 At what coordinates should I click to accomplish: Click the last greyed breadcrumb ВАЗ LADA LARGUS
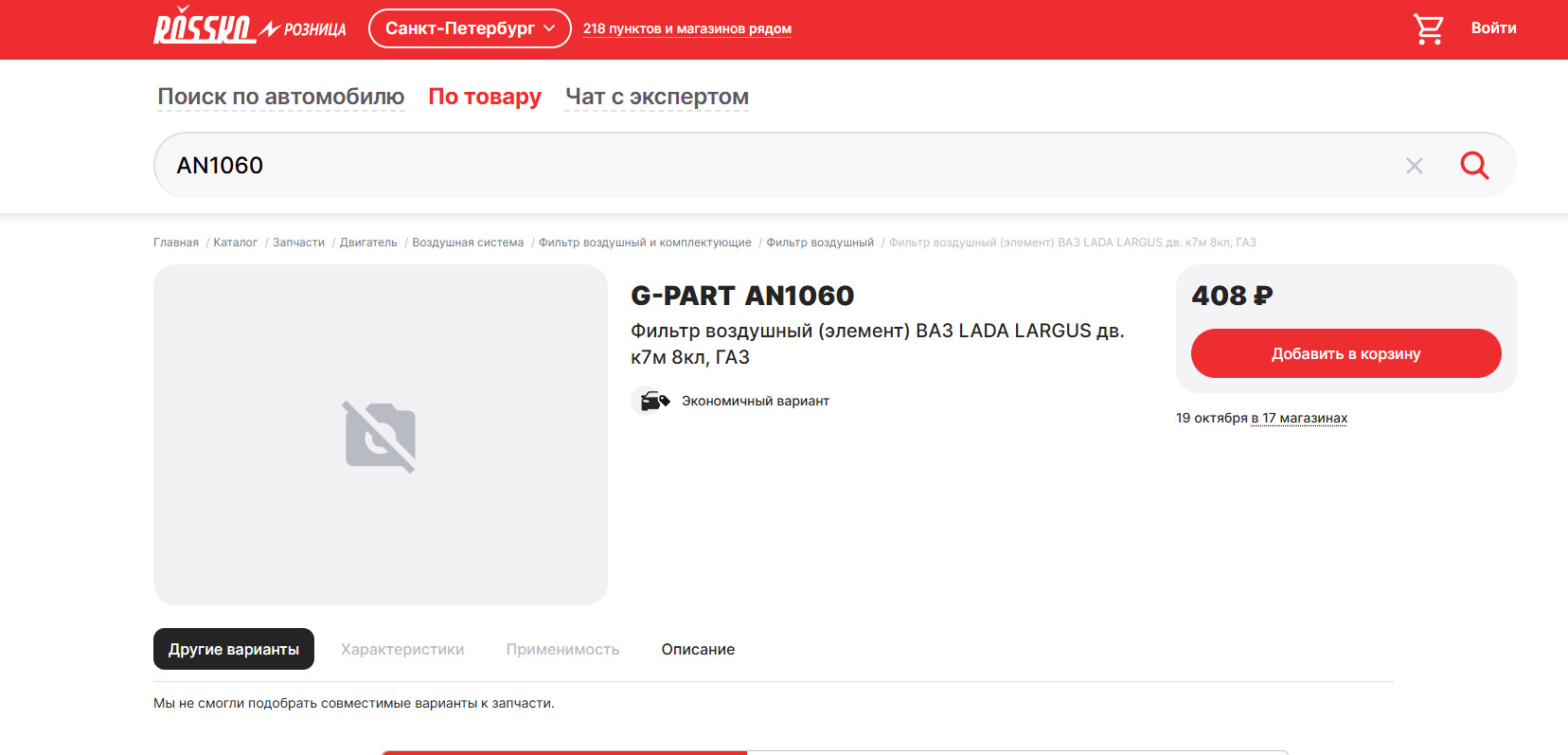(x=1072, y=243)
